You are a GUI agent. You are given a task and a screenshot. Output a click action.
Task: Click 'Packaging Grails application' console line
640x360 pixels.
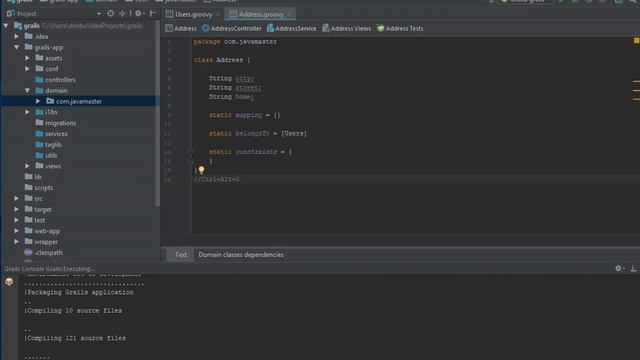[x=78, y=292]
